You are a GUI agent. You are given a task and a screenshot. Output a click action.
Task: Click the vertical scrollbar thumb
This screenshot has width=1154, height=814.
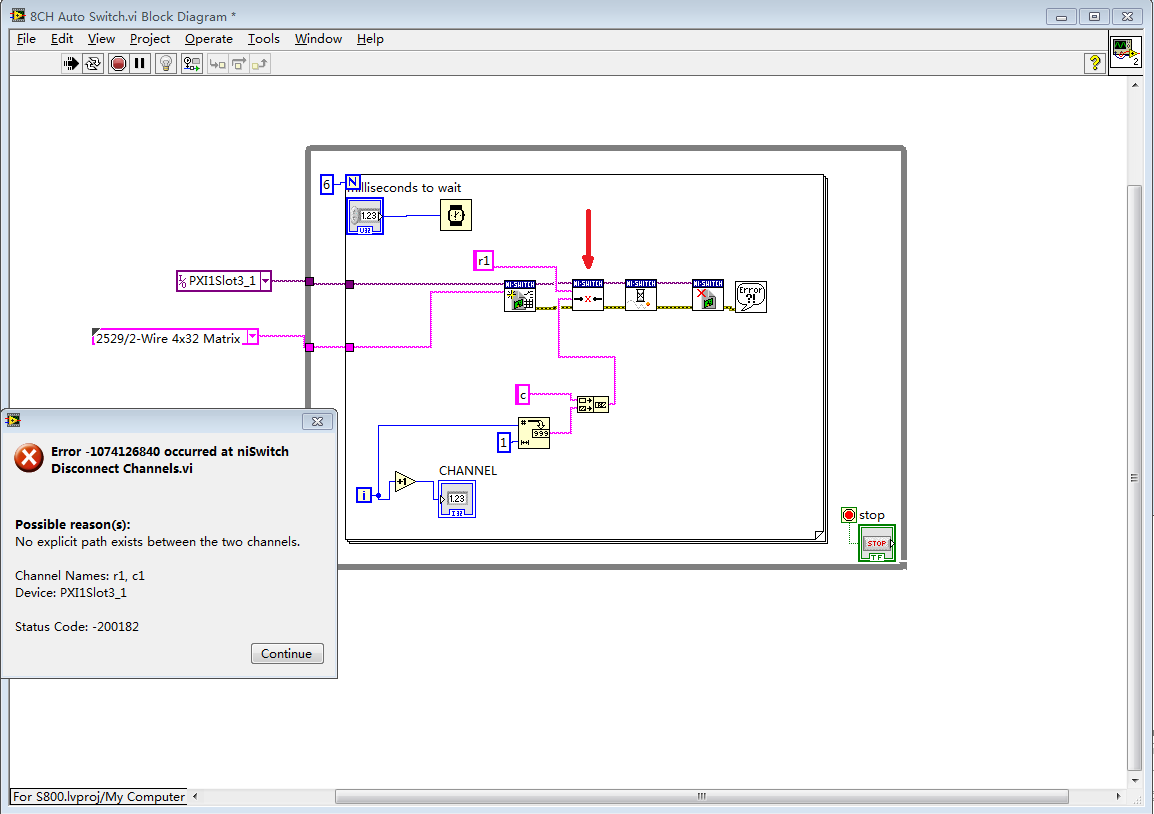[x=1135, y=478]
